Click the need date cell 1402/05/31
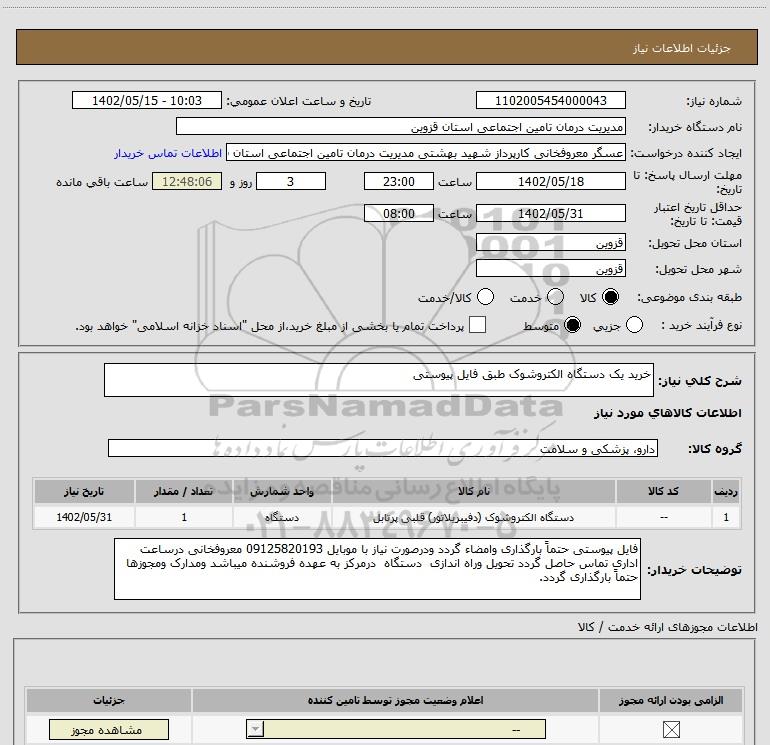Image resolution: width=770 pixels, height=745 pixels. pyautogui.click(x=84, y=517)
